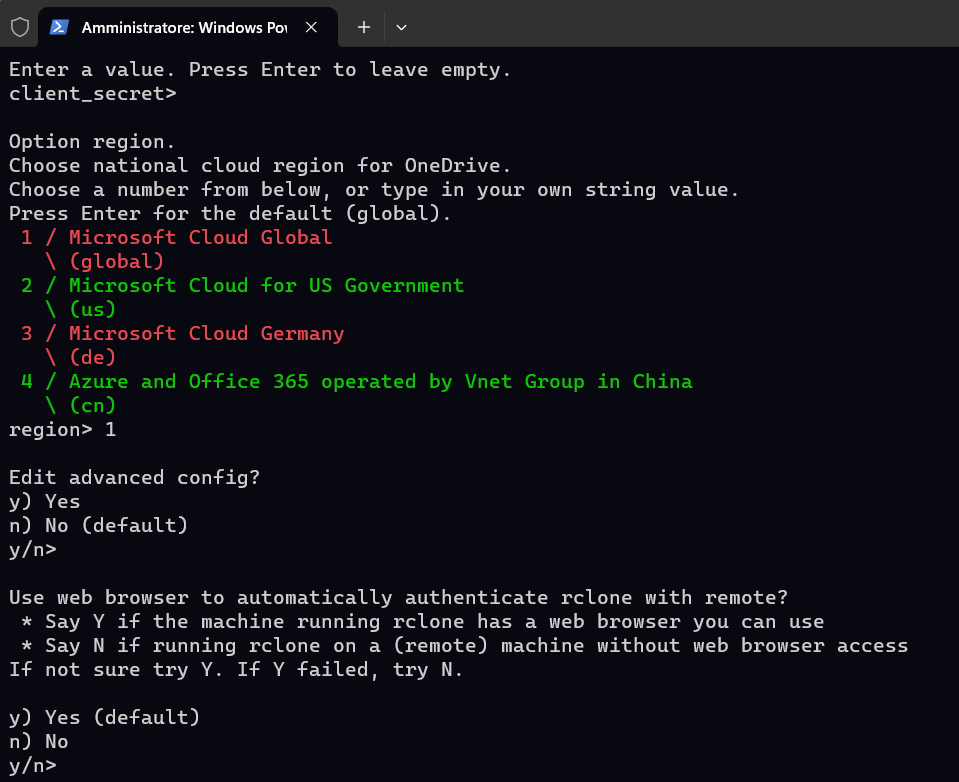Image resolution: width=959 pixels, height=782 pixels.
Task: Click the "y) Yes (default)" line
Action: 105,718
